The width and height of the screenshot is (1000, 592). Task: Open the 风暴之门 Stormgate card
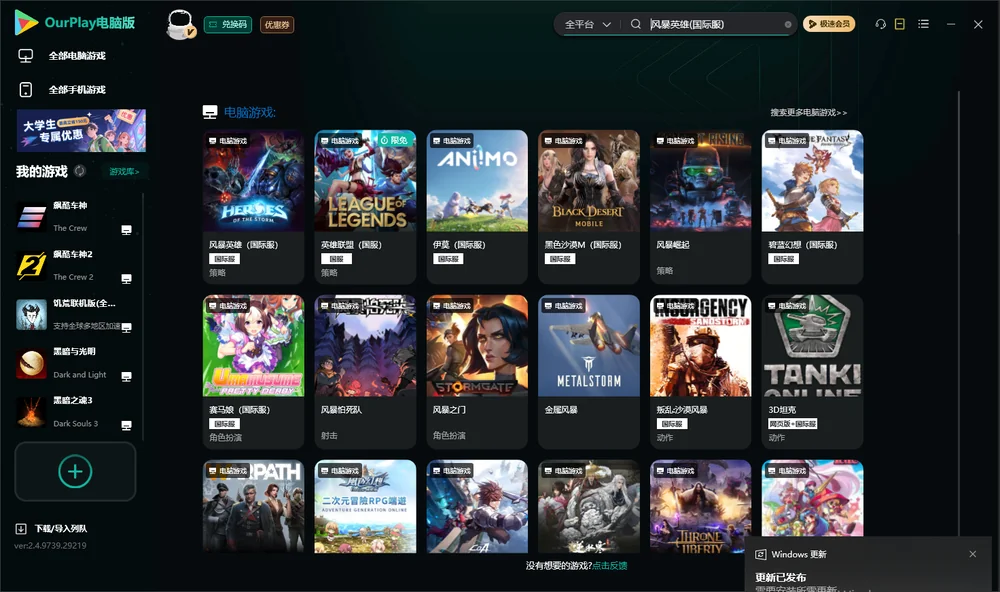point(477,371)
